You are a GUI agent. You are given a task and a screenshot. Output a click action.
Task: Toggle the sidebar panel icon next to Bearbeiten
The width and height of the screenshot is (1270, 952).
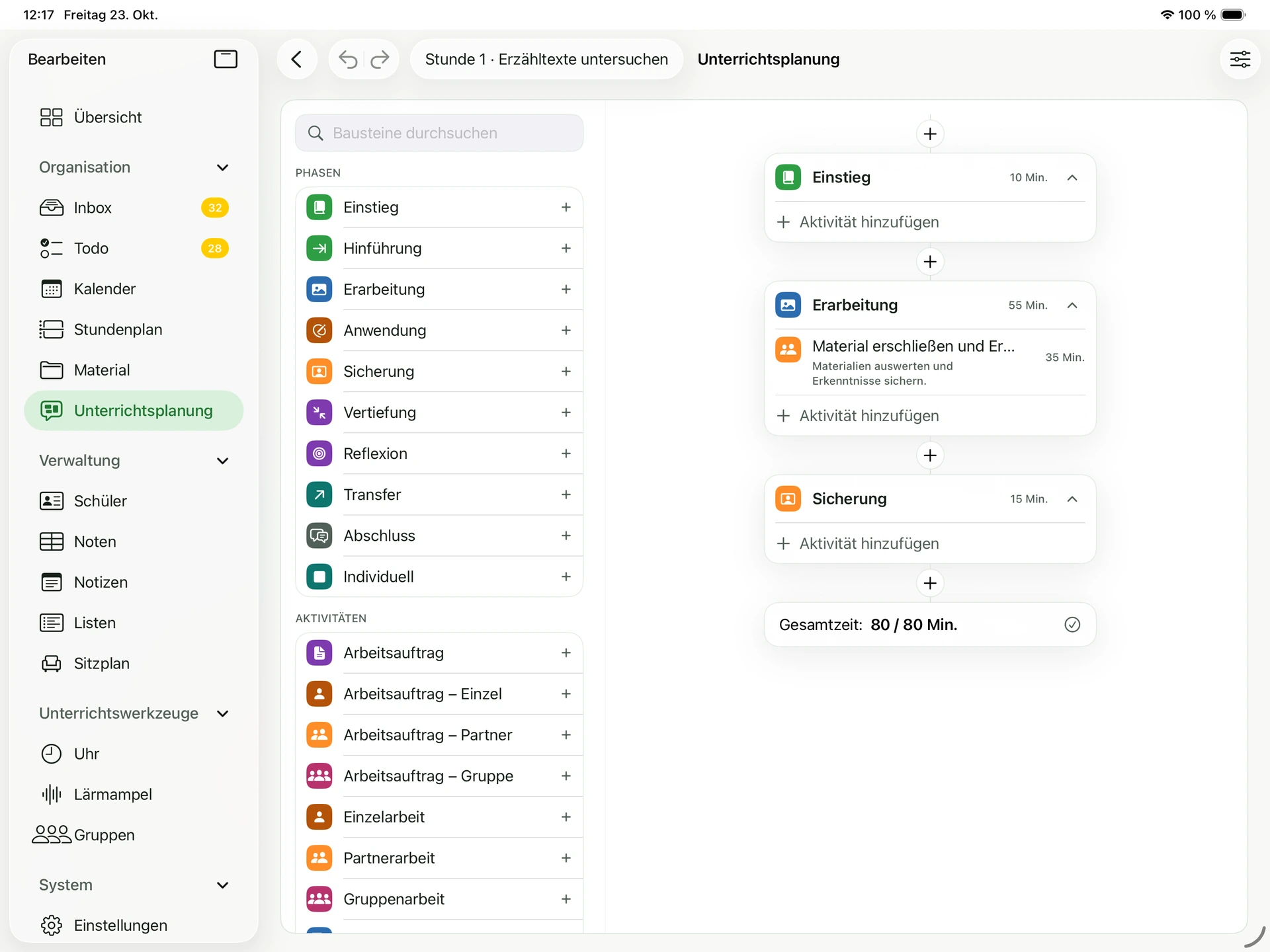[226, 59]
